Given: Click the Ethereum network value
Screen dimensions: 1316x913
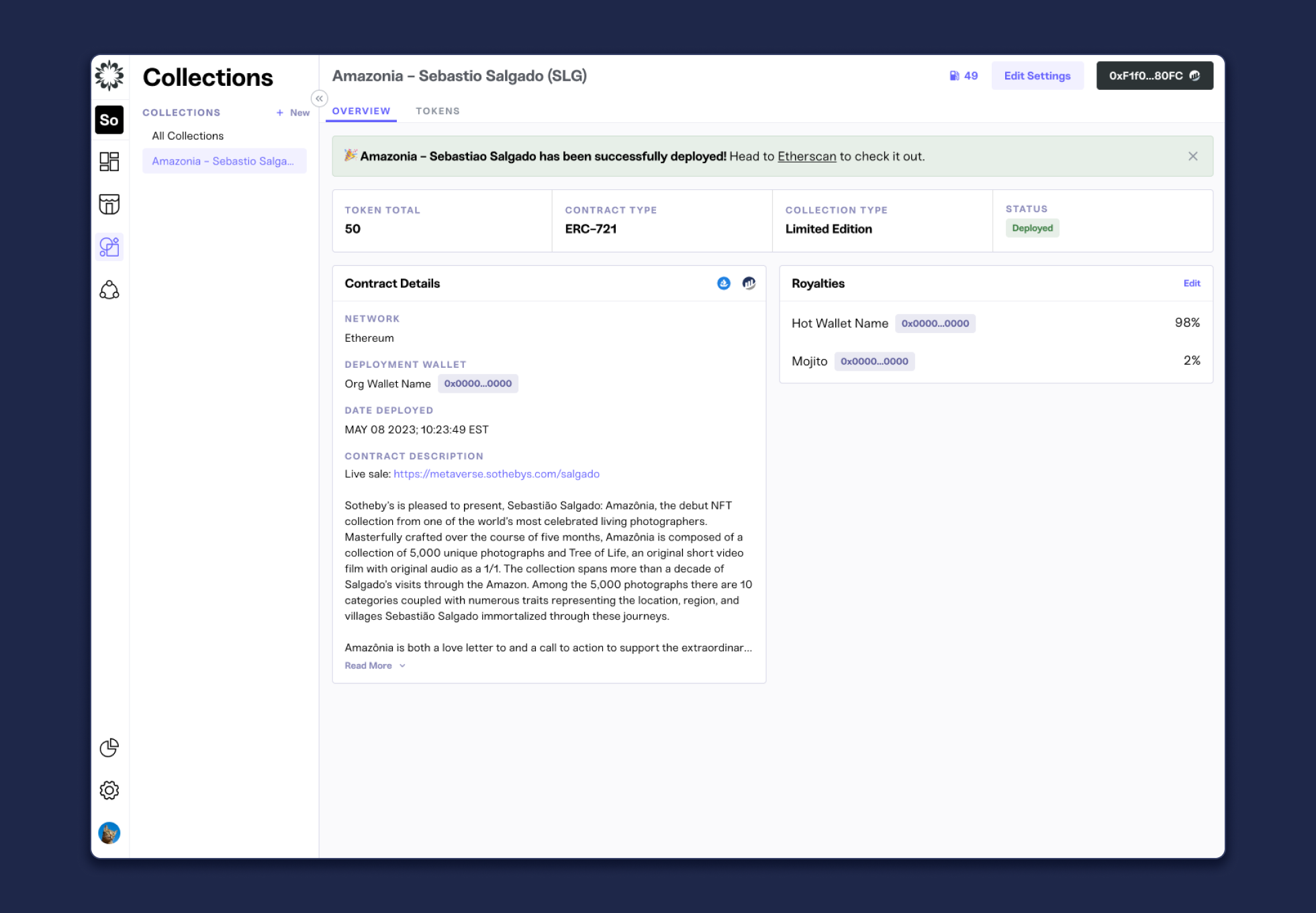Looking at the screenshot, I should tap(369, 338).
